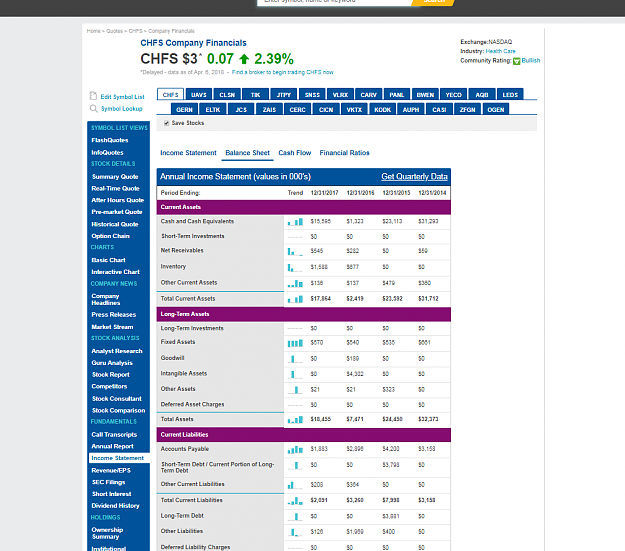Open the Press Releases link
Viewport: 625px width, 551px height.
pos(114,315)
